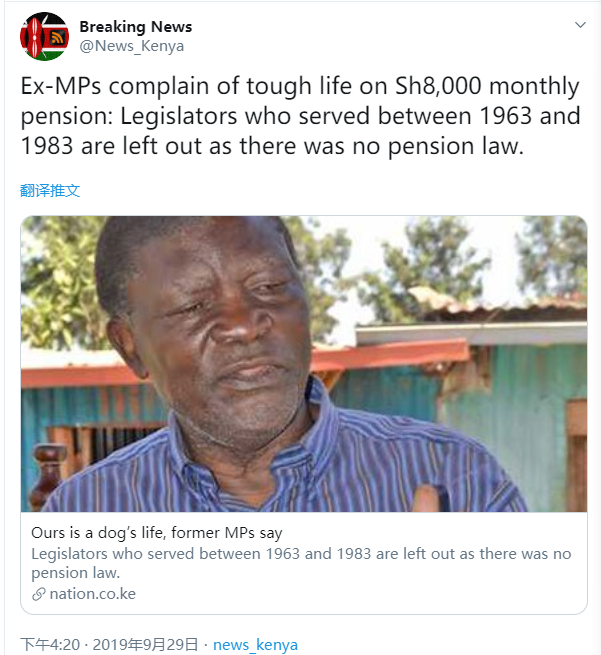The width and height of the screenshot is (601, 655).
Task: Click the 下午4:20 tweet time
Action: click(x=48, y=645)
